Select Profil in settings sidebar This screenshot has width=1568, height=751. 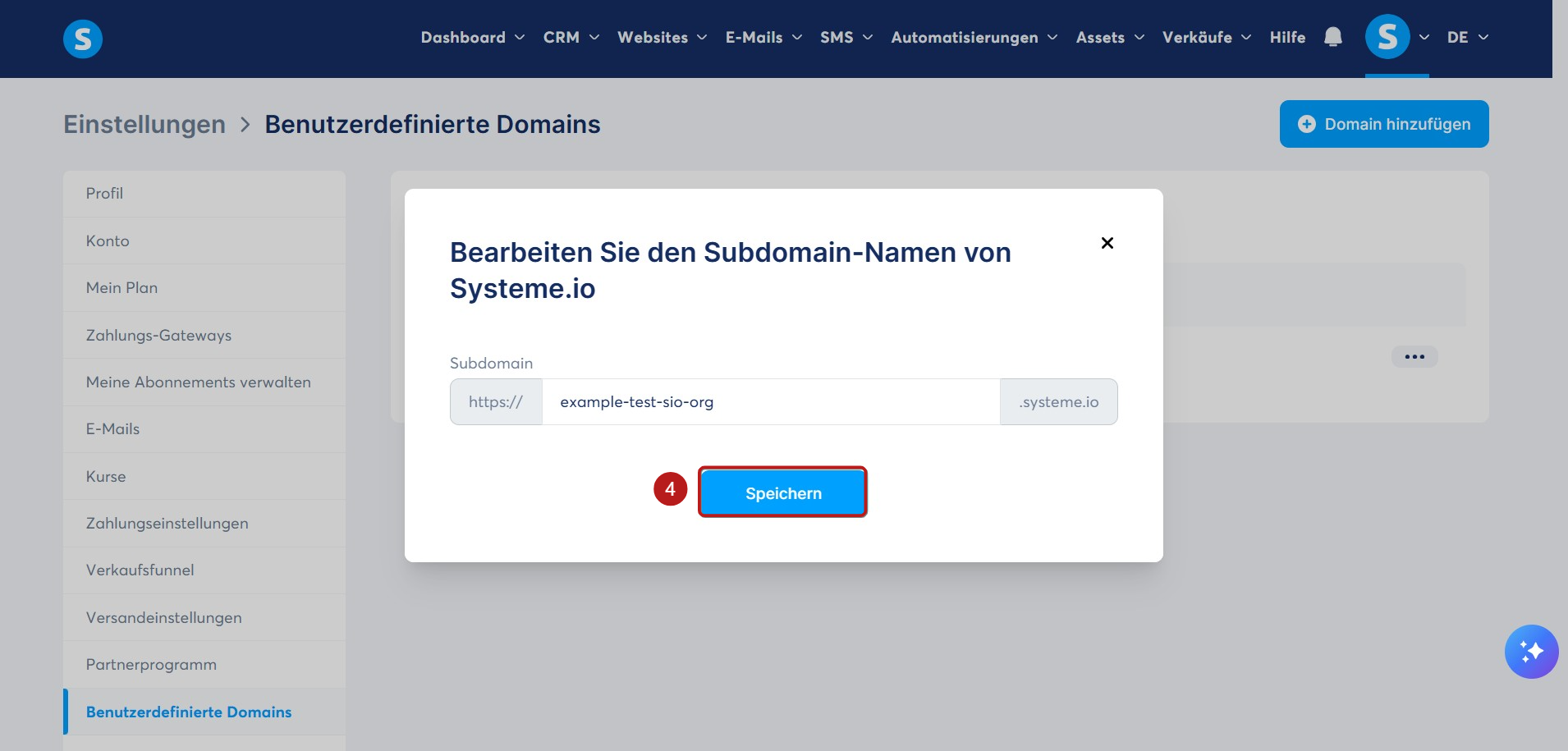(x=204, y=194)
